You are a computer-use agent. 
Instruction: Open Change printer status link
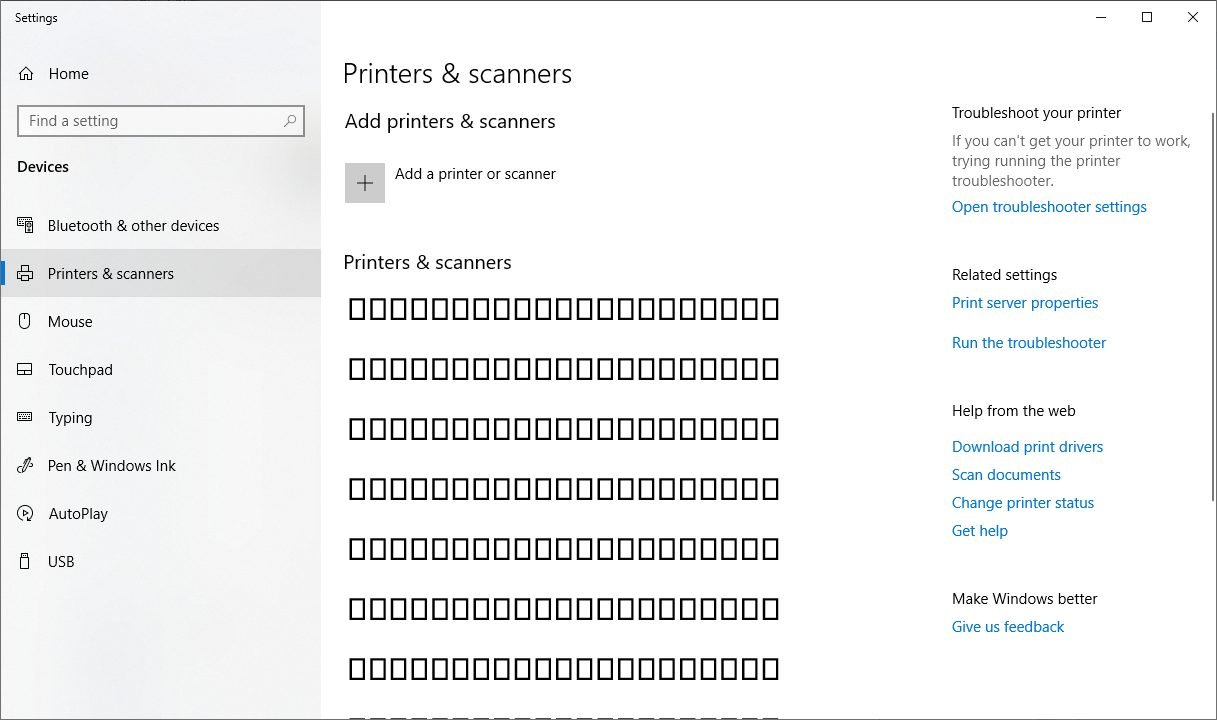coord(1023,503)
